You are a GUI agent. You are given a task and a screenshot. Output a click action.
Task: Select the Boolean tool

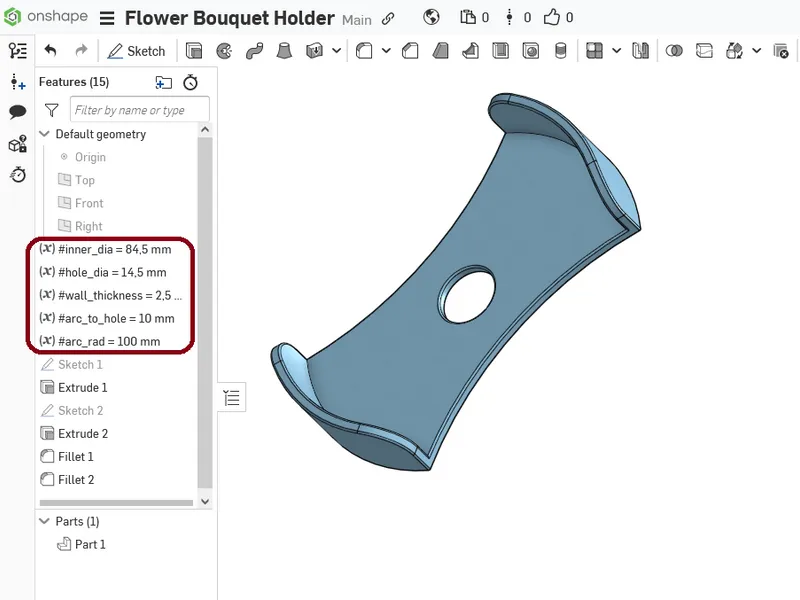674,51
